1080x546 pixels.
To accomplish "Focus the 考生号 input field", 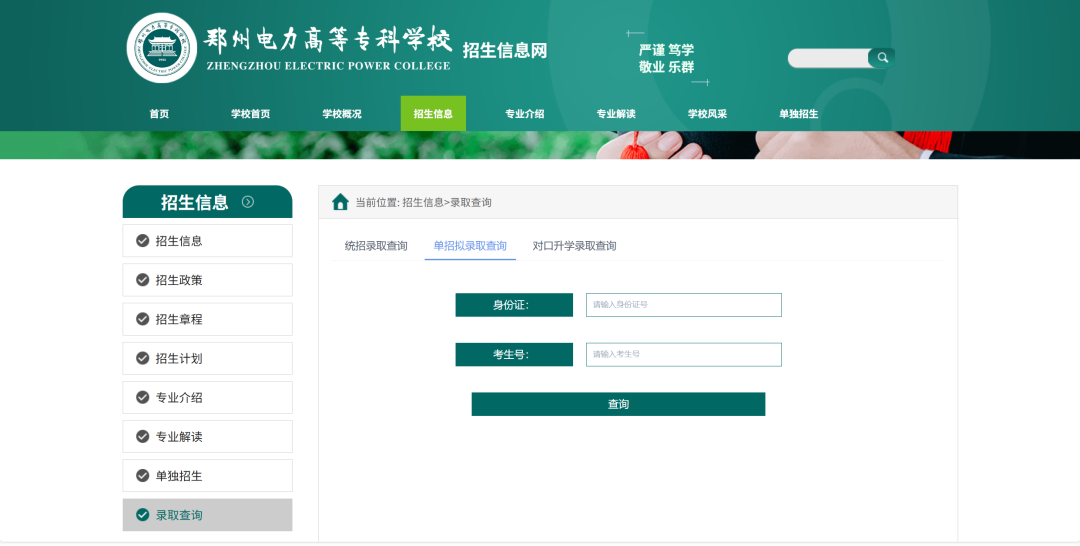I will (683, 354).
